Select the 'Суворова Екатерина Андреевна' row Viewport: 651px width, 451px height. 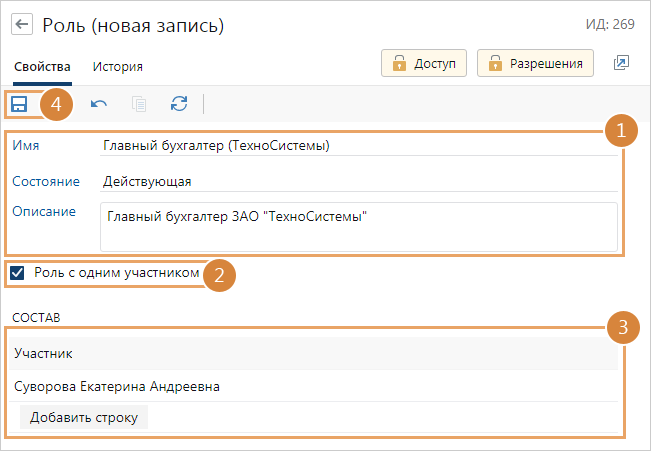click(117, 386)
